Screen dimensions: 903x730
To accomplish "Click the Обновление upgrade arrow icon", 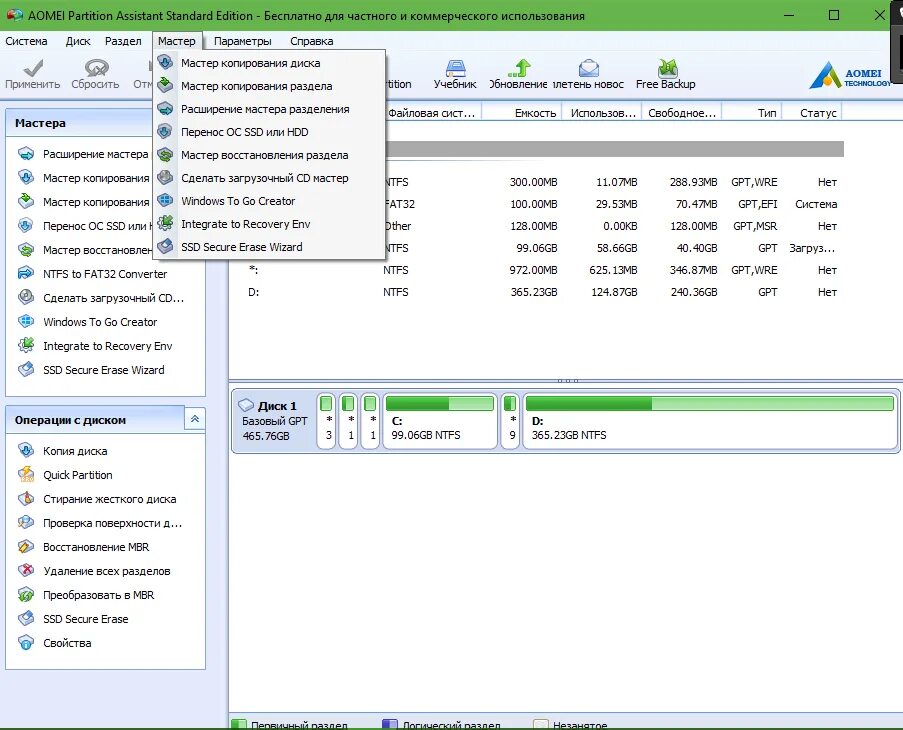I will pyautogui.click(x=519, y=68).
